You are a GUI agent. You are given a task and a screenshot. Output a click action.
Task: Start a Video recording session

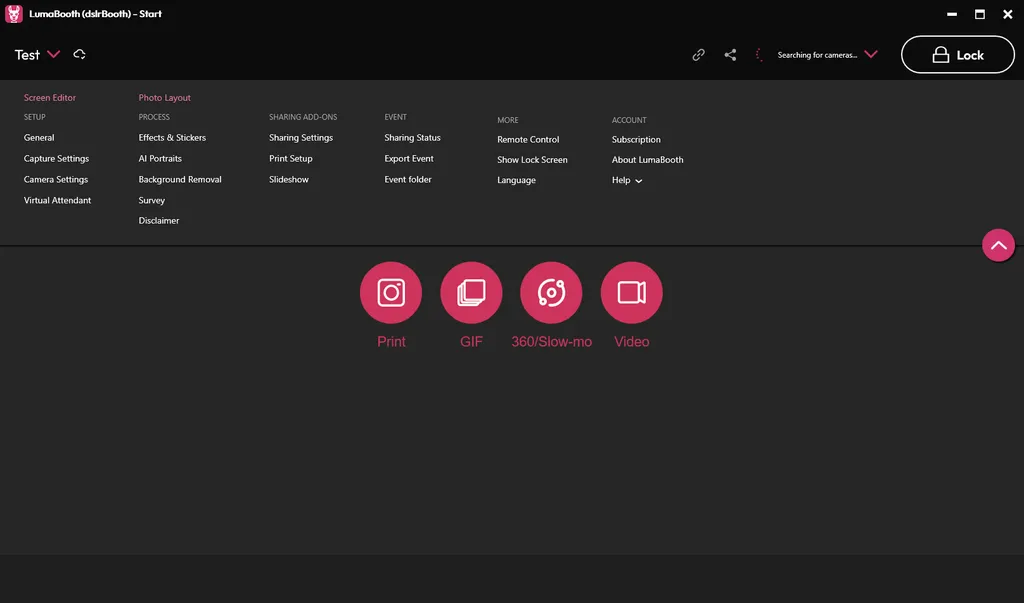(x=632, y=293)
